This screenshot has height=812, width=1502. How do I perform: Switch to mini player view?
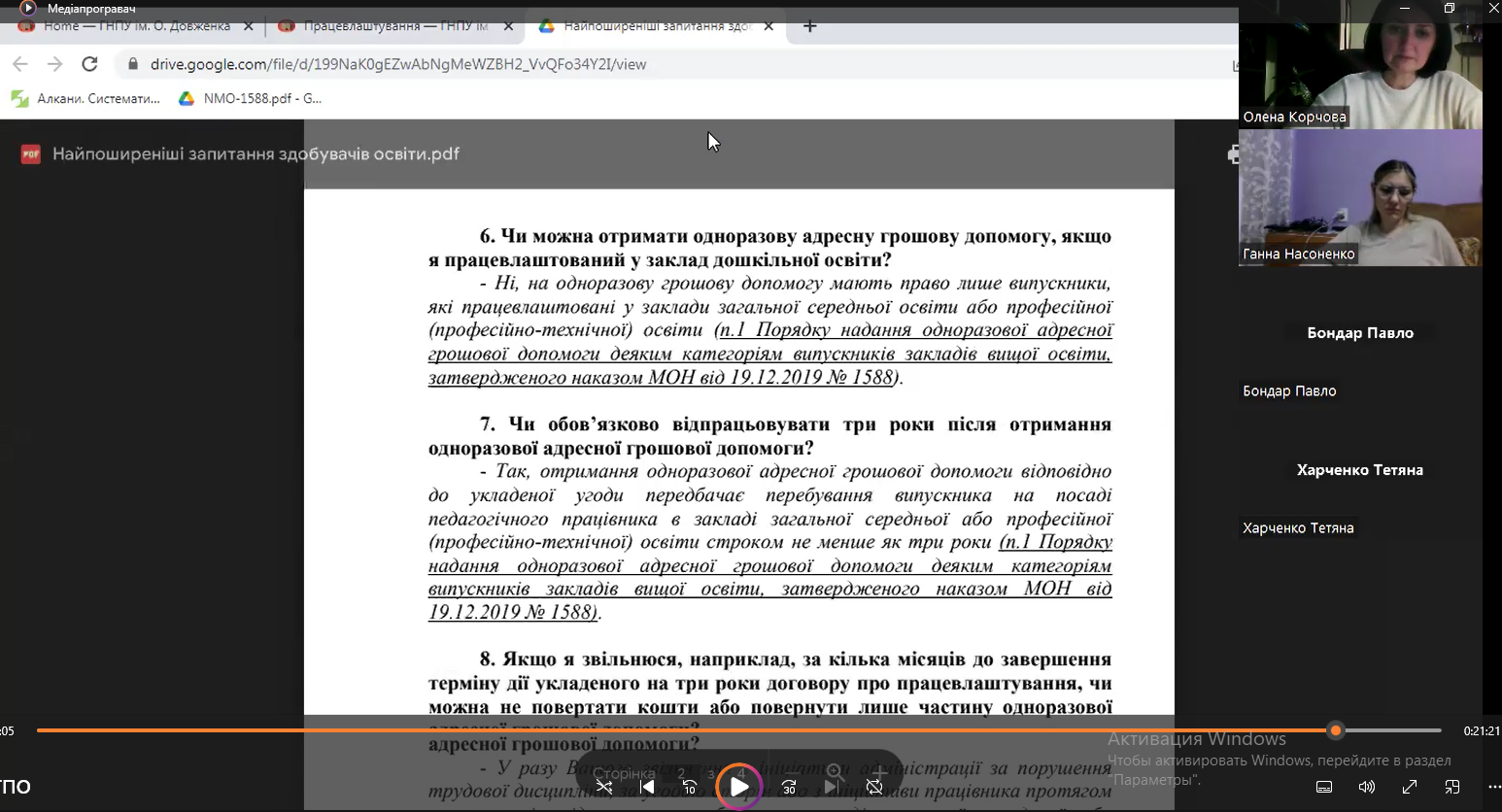1452,787
